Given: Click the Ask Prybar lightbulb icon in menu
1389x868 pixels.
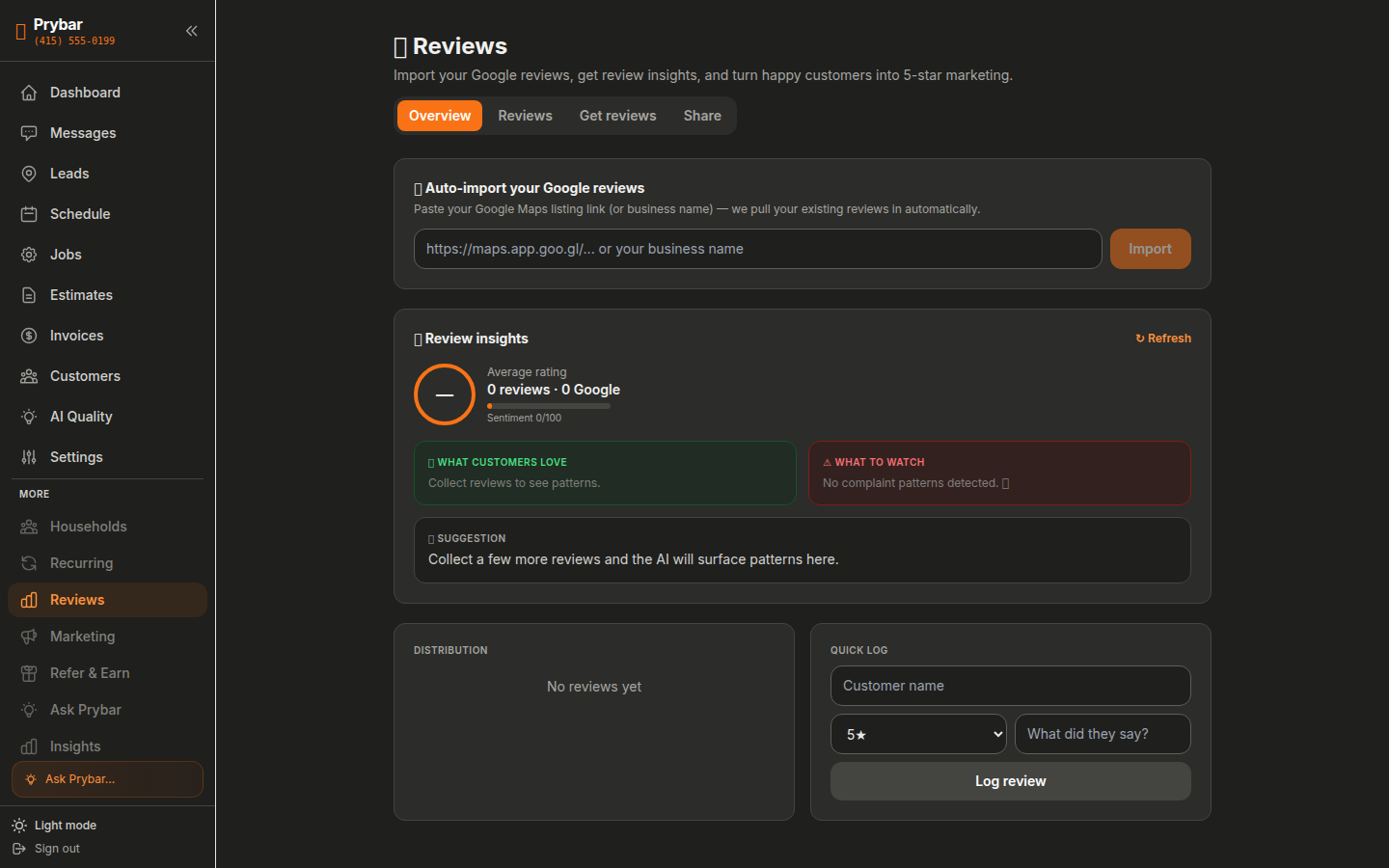Looking at the screenshot, I should tap(29, 710).
